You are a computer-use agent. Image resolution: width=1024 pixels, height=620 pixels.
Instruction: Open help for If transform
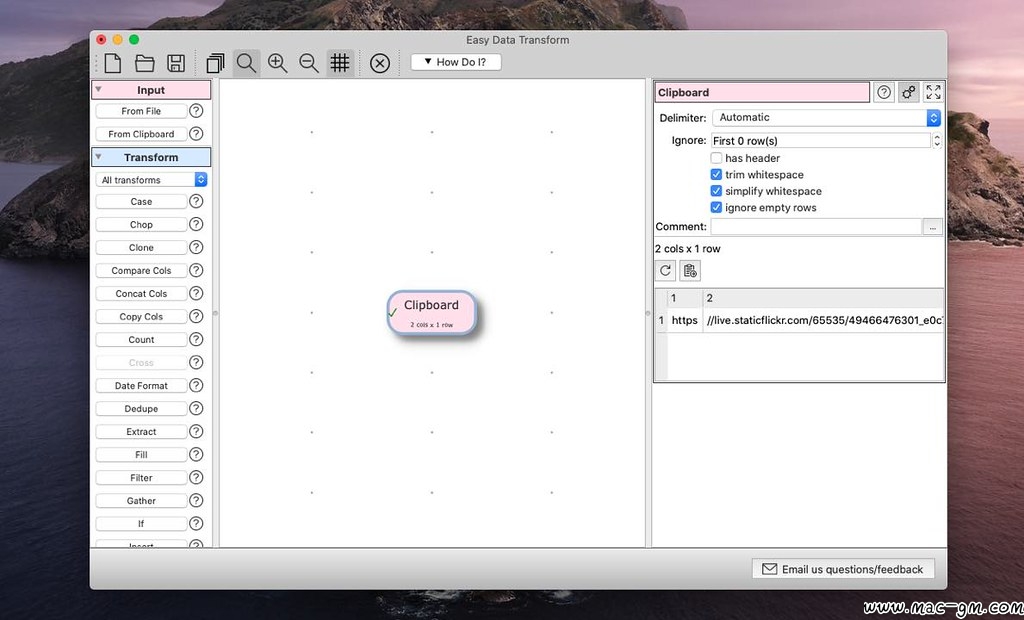click(x=196, y=523)
